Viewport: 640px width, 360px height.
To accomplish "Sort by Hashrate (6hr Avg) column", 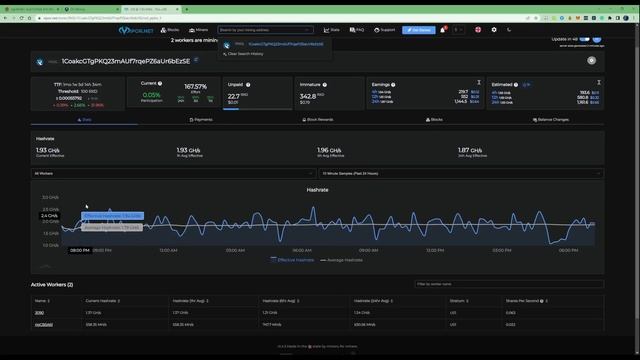I will (x=281, y=301).
